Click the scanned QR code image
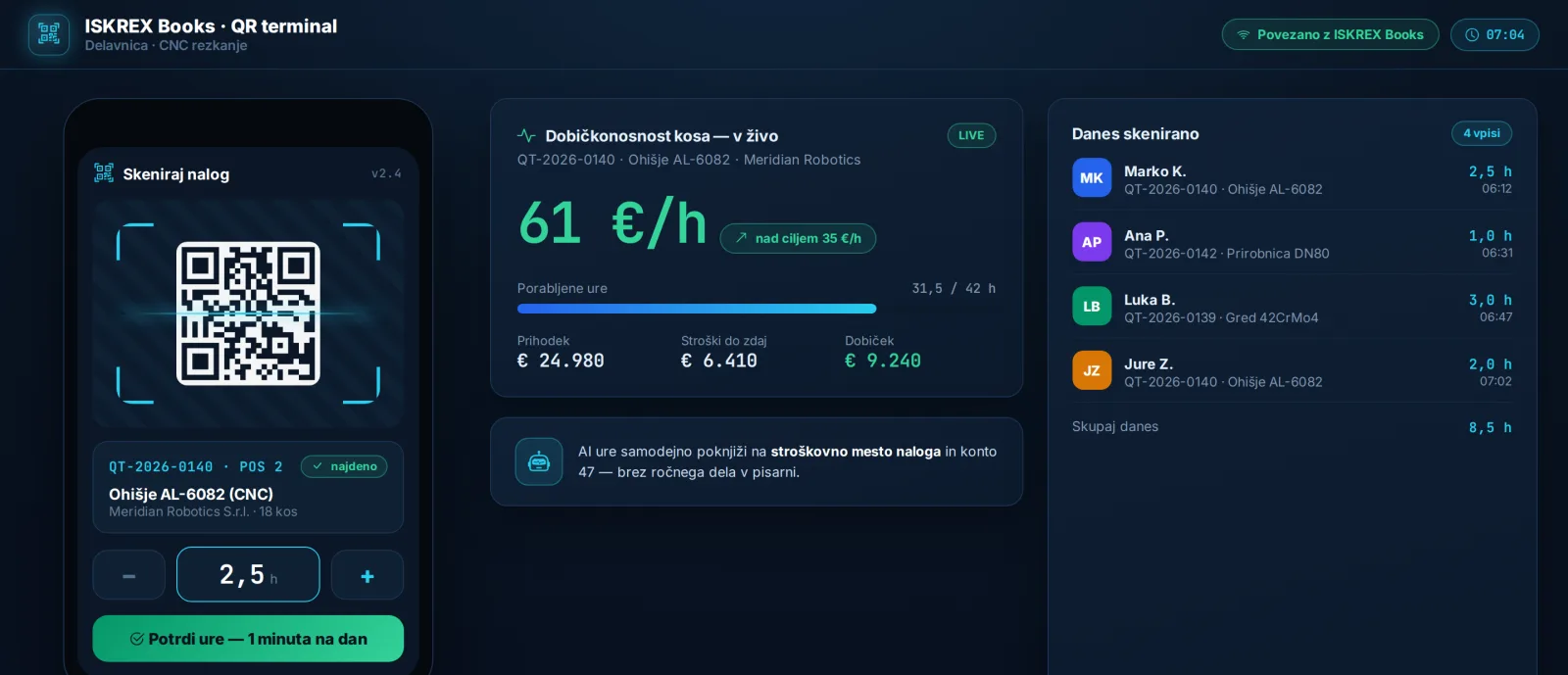The width and height of the screenshot is (1568, 675). pos(248,313)
